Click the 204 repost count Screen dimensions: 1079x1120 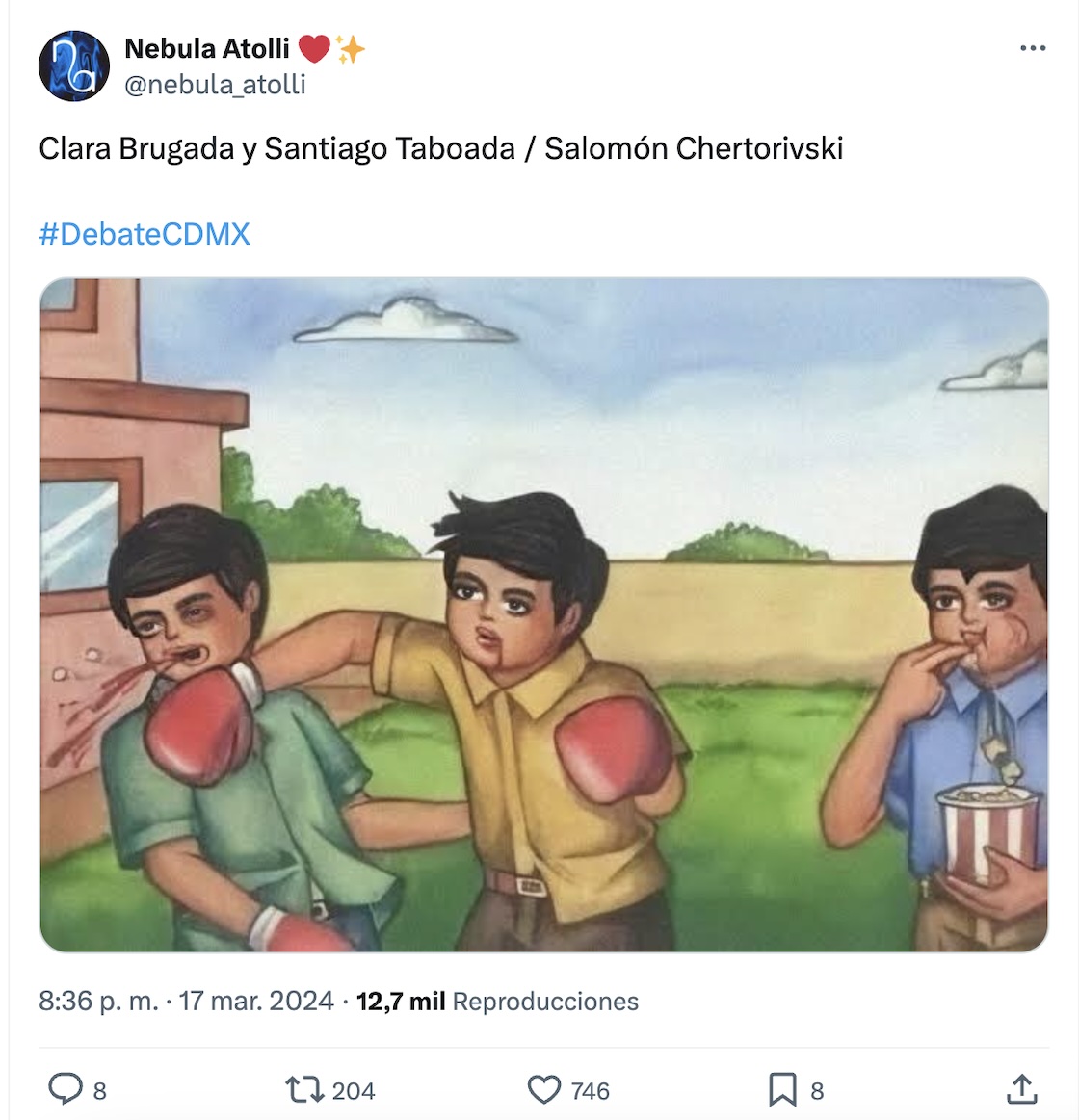pos(354,1091)
